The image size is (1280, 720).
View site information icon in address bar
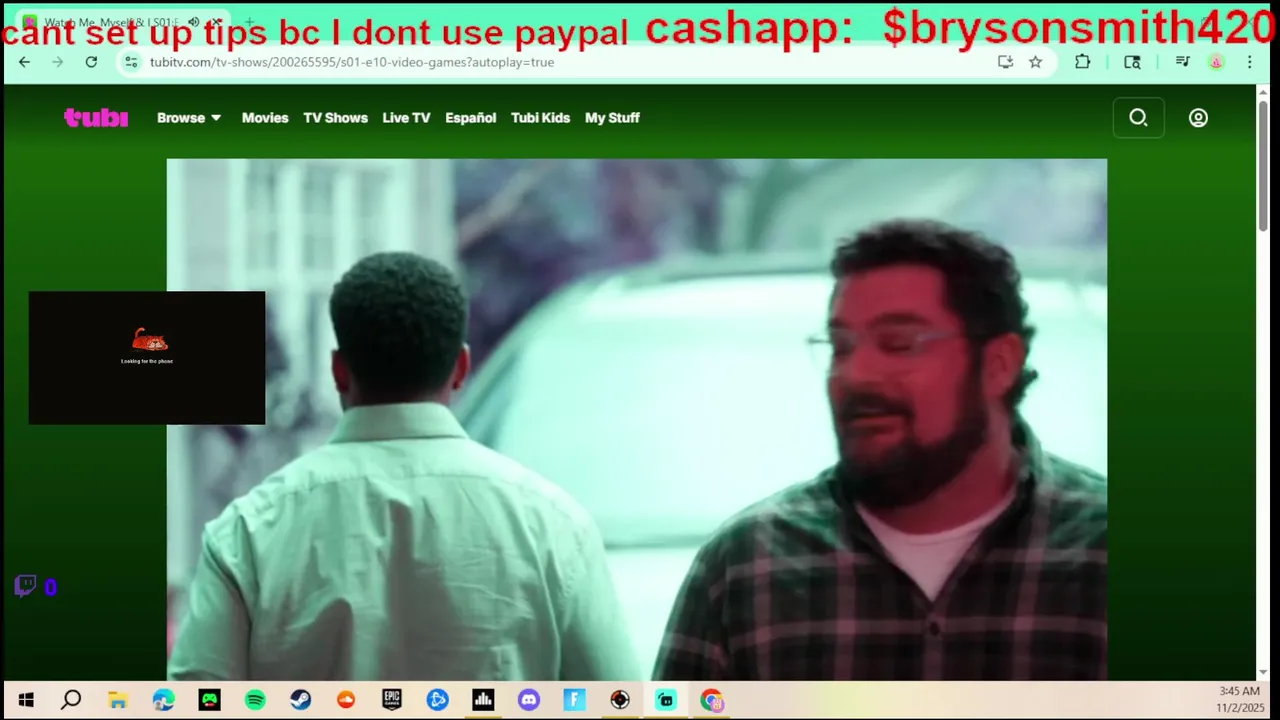(131, 62)
